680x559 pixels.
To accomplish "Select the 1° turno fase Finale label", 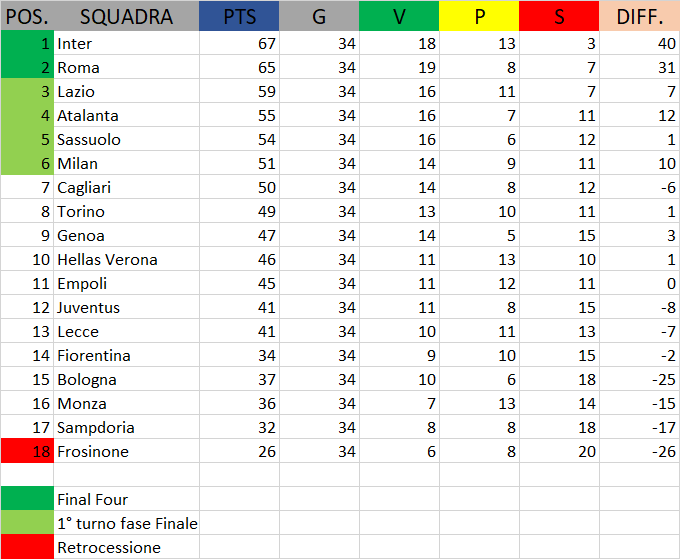I will tap(127, 524).
